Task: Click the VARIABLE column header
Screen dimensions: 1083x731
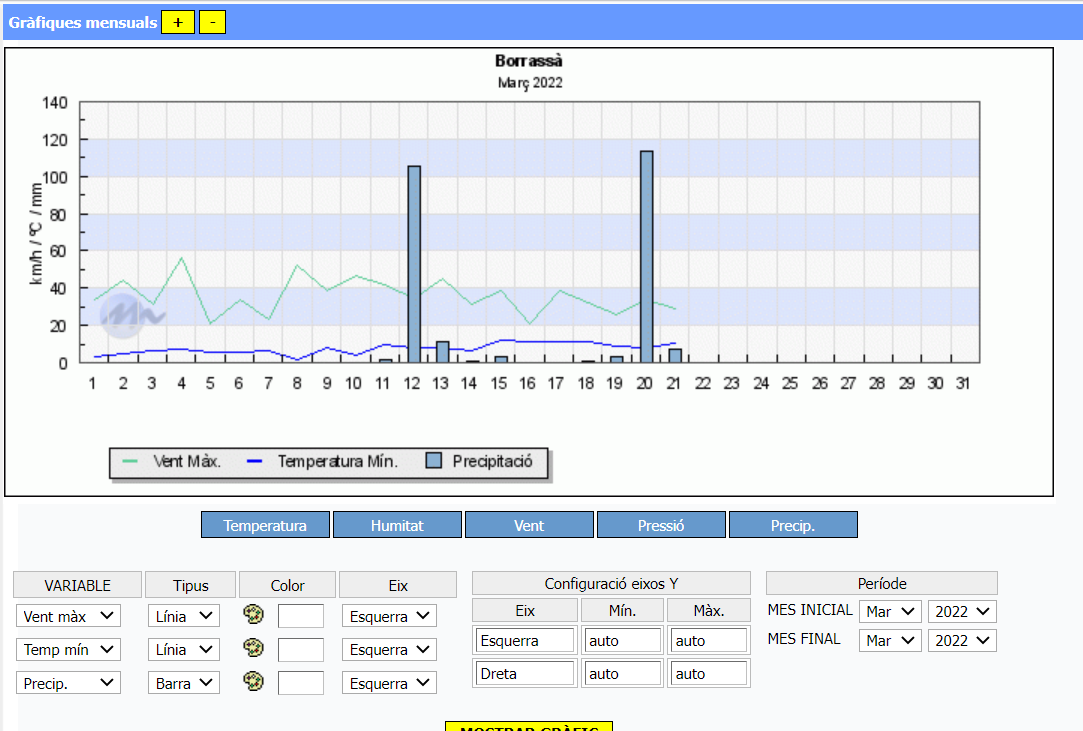Action: click(x=77, y=585)
